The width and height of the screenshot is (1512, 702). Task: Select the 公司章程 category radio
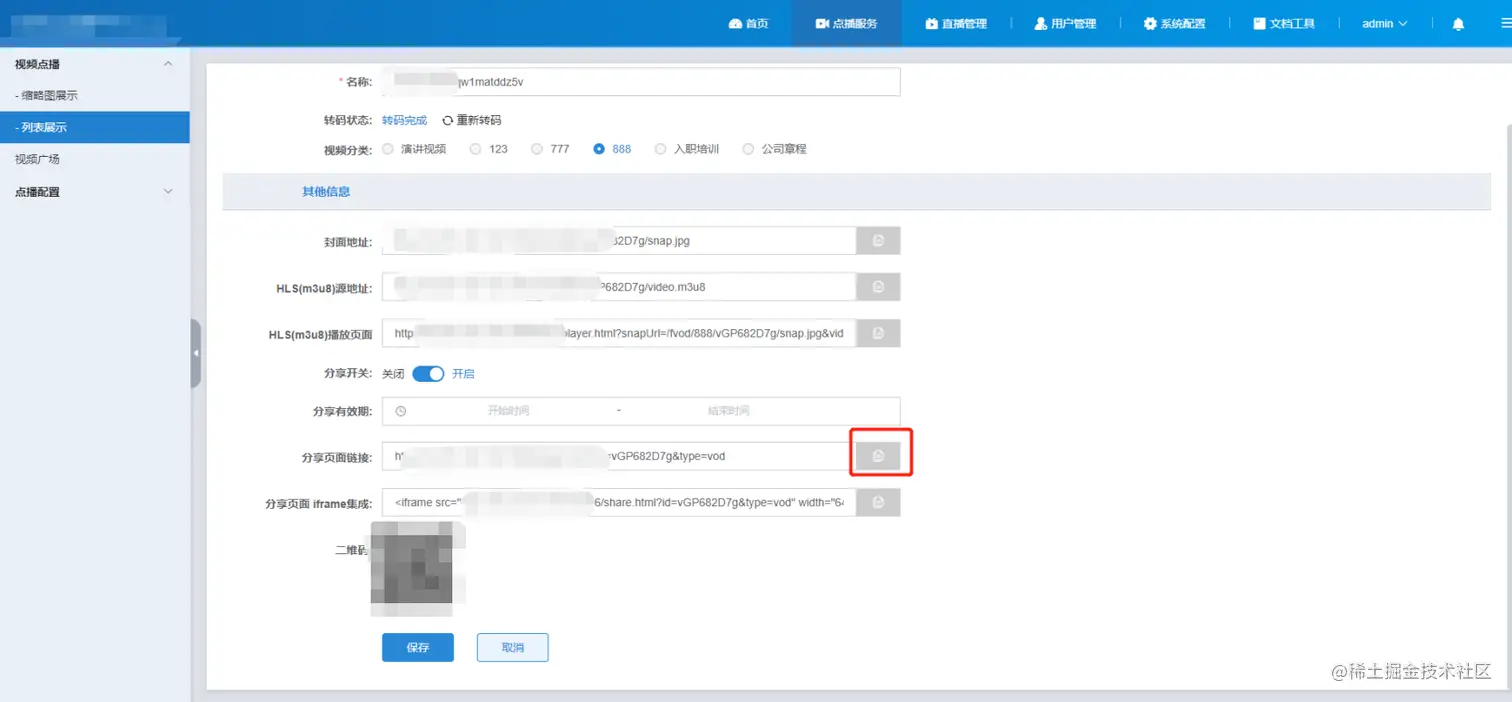click(748, 149)
